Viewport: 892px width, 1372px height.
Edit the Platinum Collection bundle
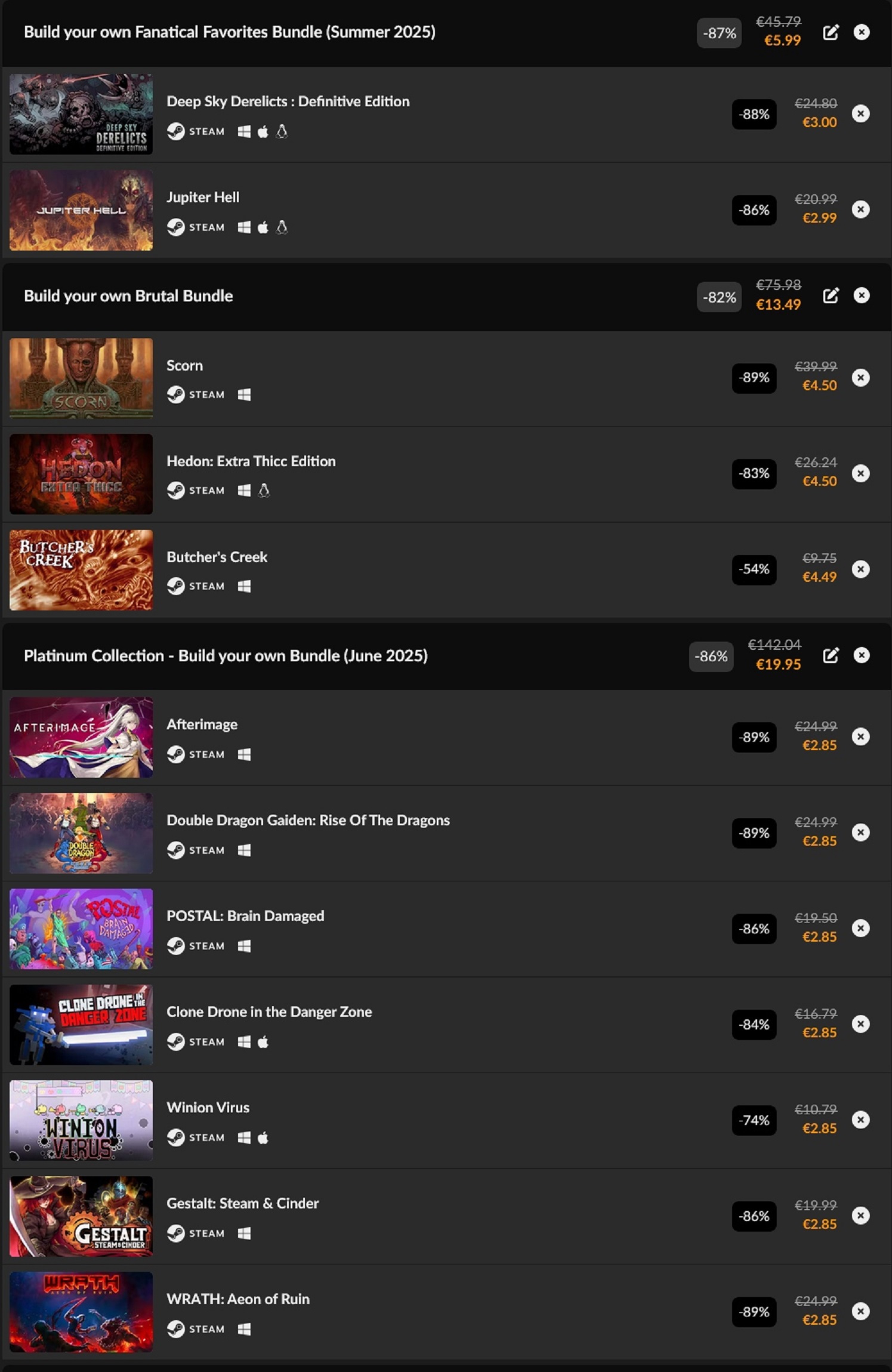831,655
